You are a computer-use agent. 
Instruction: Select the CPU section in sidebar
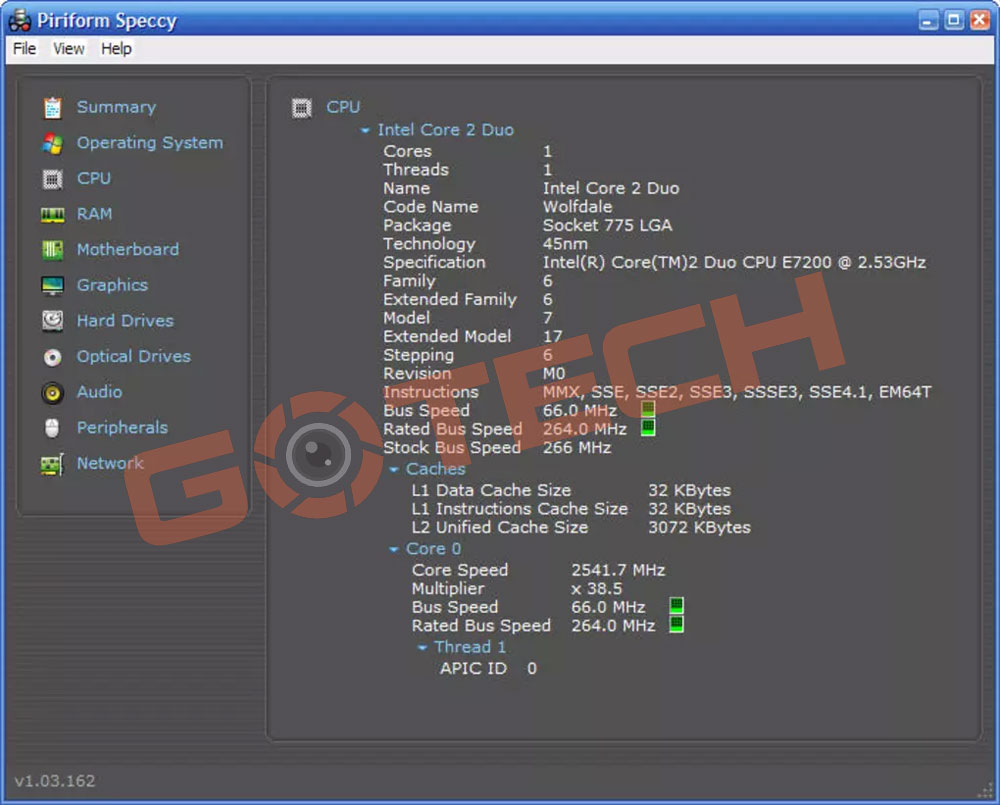tap(93, 179)
